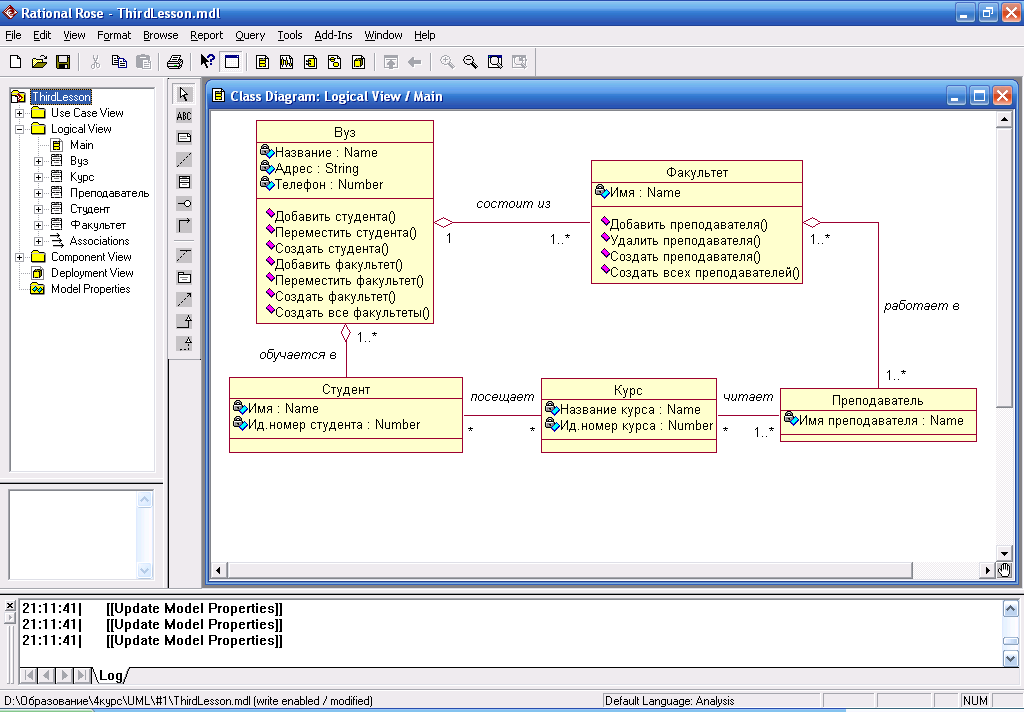Screen dimensions: 1024x712
Task: Expand the Associations node
Action: tap(39, 241)
